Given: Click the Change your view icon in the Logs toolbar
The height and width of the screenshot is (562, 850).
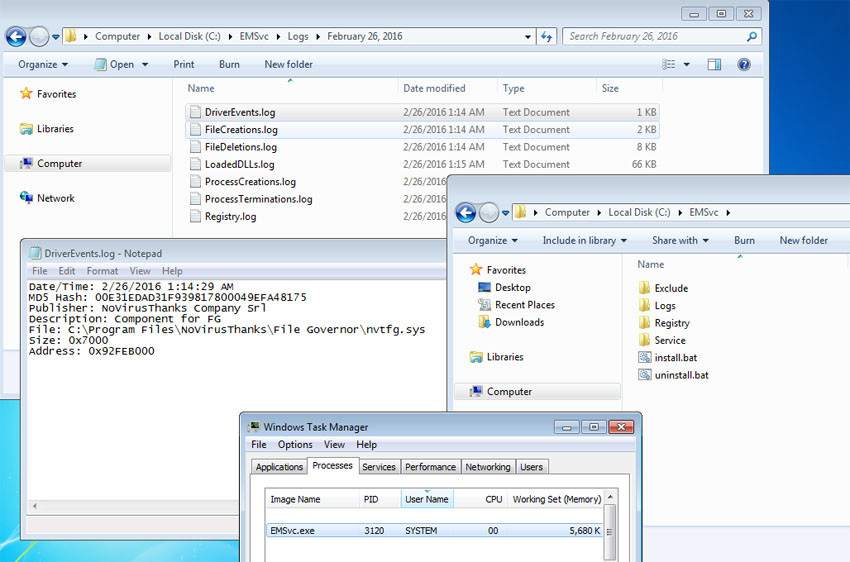Looking at the screenshot, I should (x=668, y=64).
